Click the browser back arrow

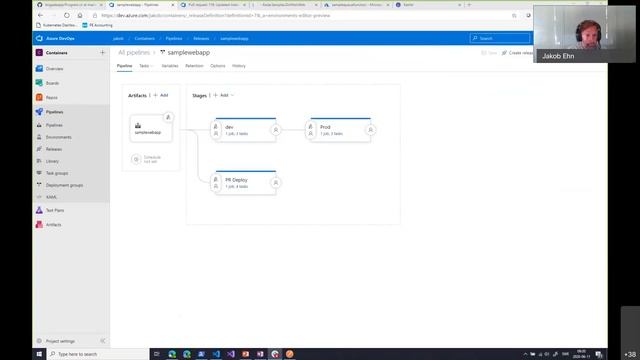(x=40, y=16)
